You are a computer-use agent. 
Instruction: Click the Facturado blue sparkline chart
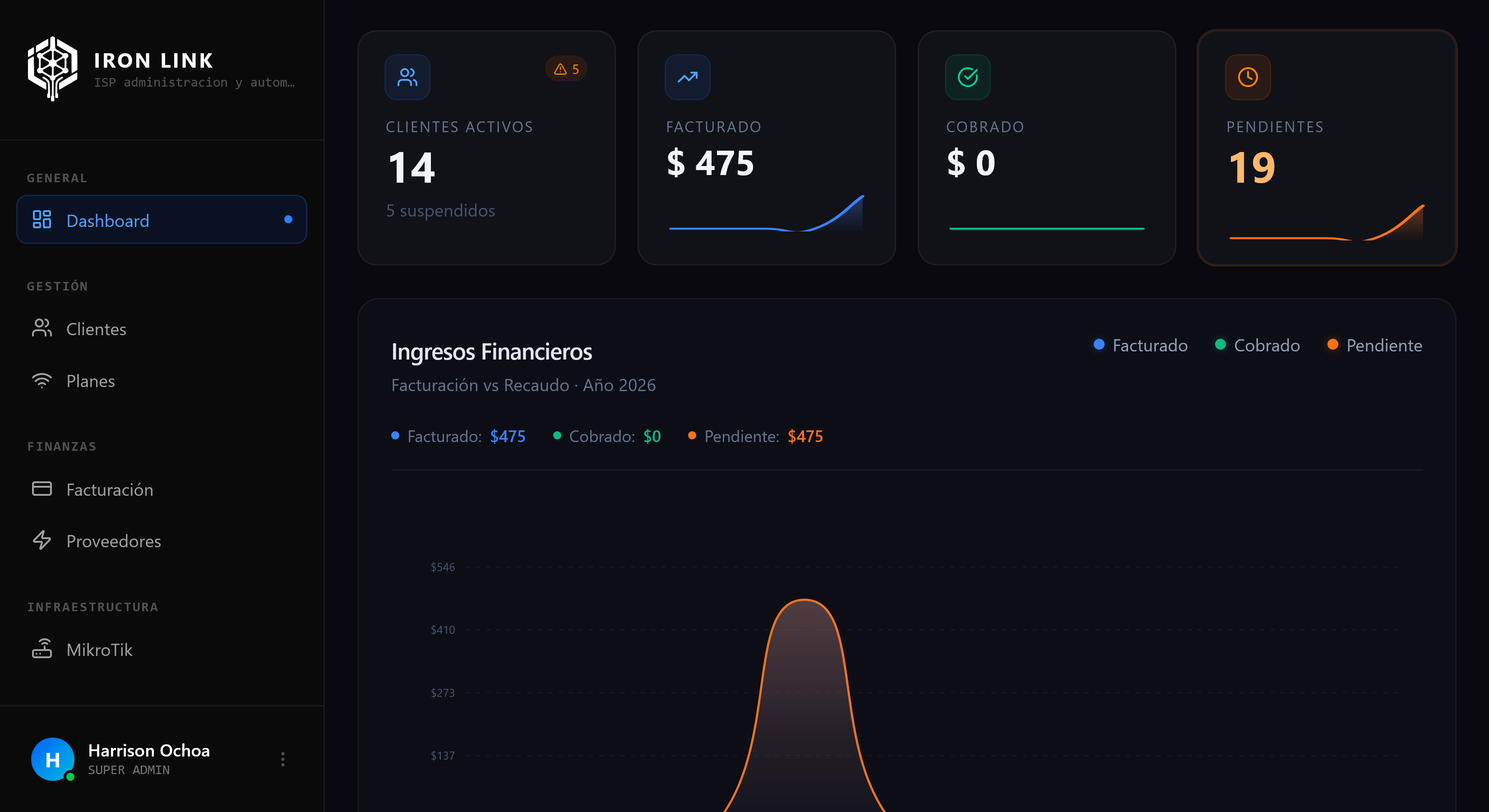[x=767, y=214]
